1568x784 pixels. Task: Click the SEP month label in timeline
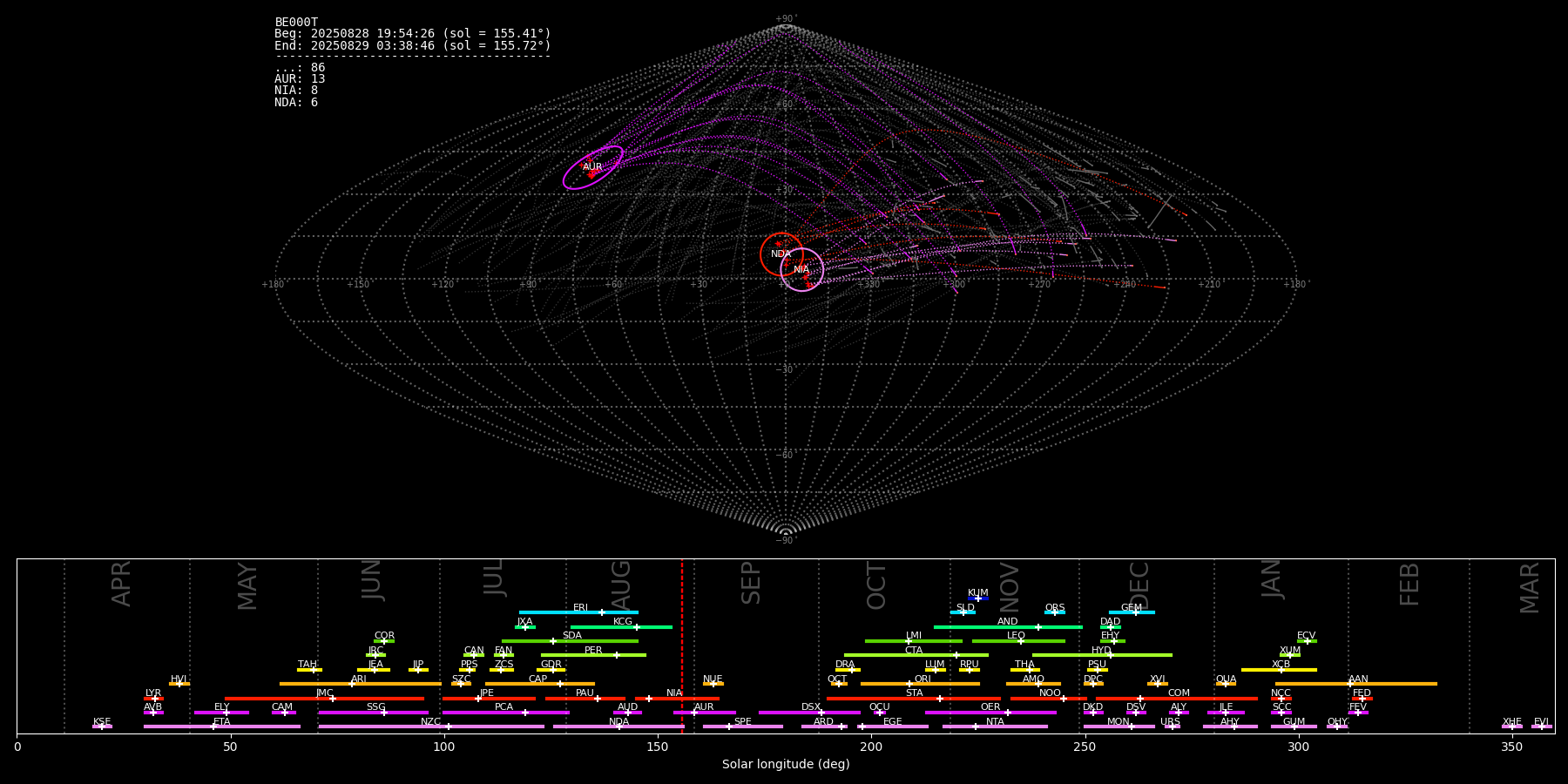point(751,583)
